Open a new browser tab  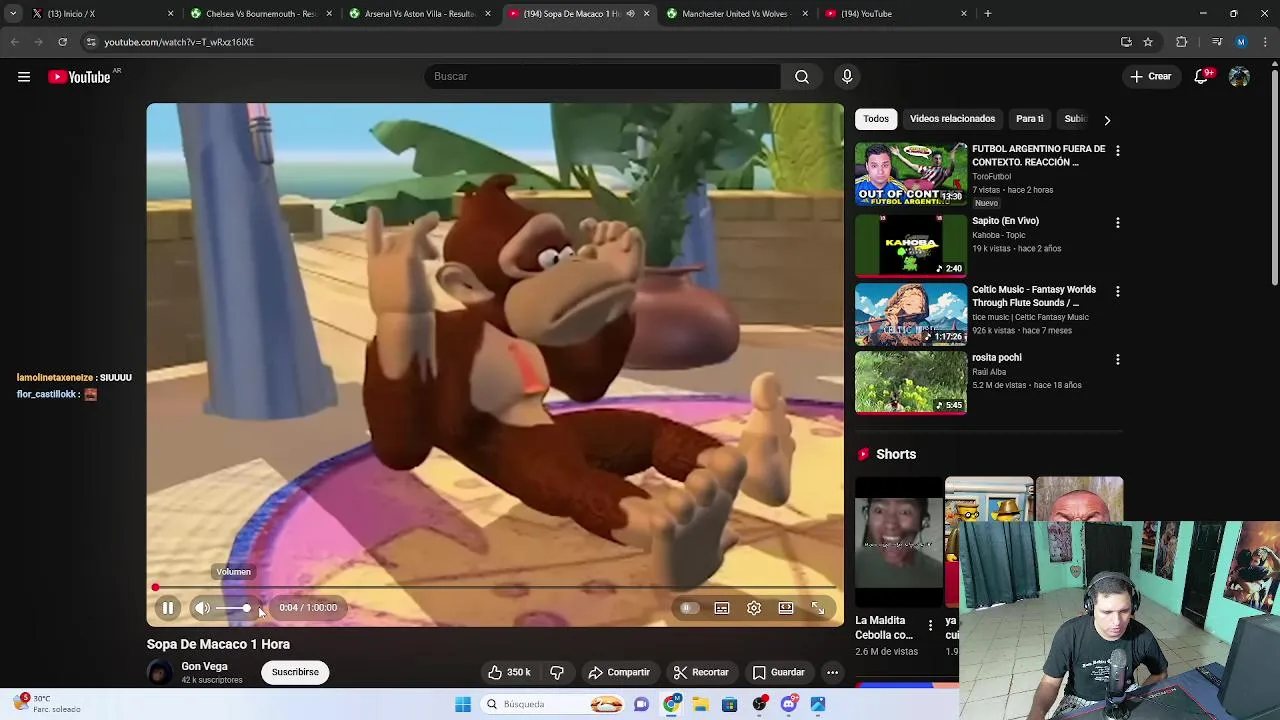pyautogui.click(x=987, y=14)
